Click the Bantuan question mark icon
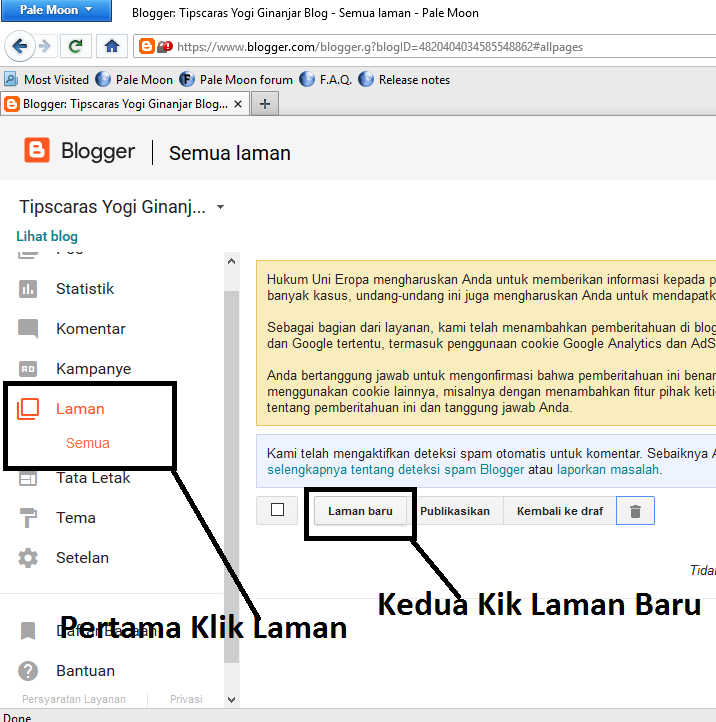The height and width of the screenshot is (722, 716). tap(28, 671)
